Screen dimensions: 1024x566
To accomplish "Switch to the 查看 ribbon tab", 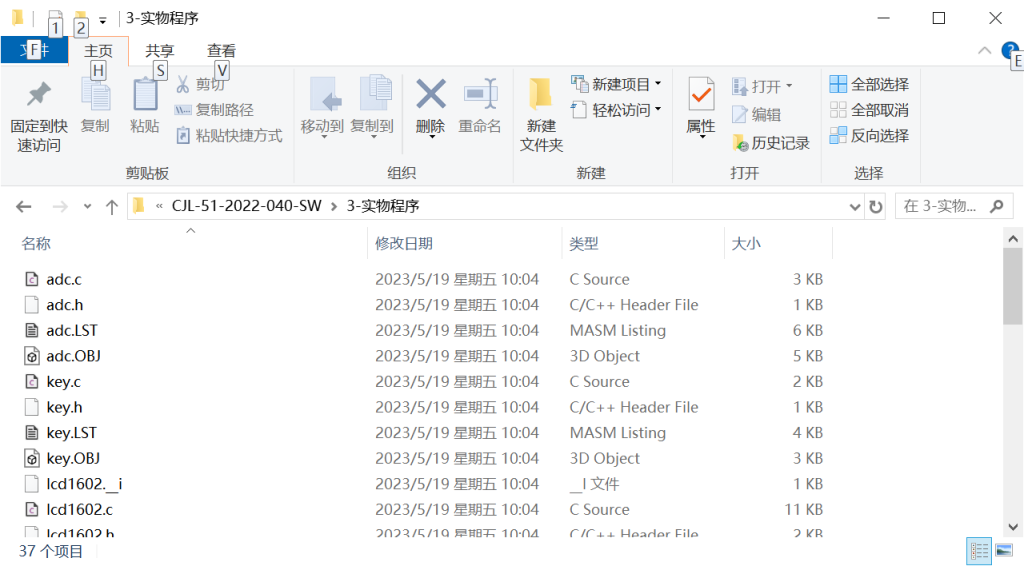I will tap(221, 51).
